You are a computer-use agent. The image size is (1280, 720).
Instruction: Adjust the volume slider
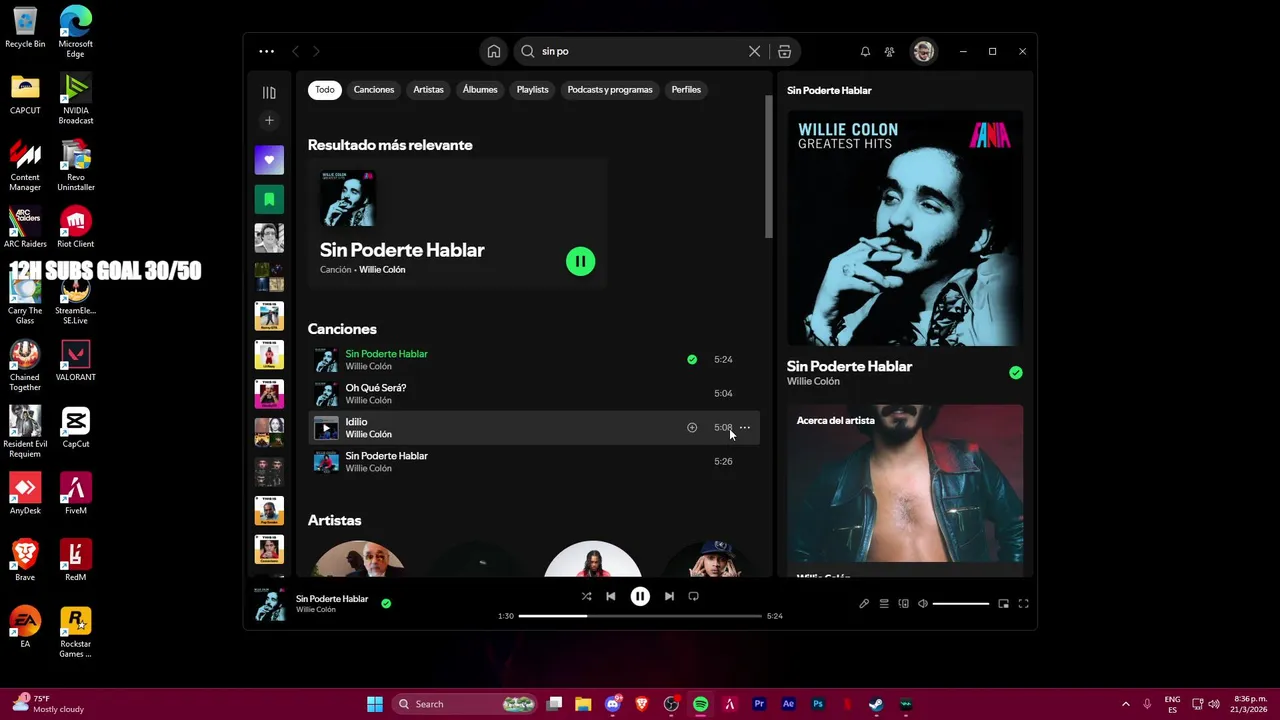click(961, 604)
